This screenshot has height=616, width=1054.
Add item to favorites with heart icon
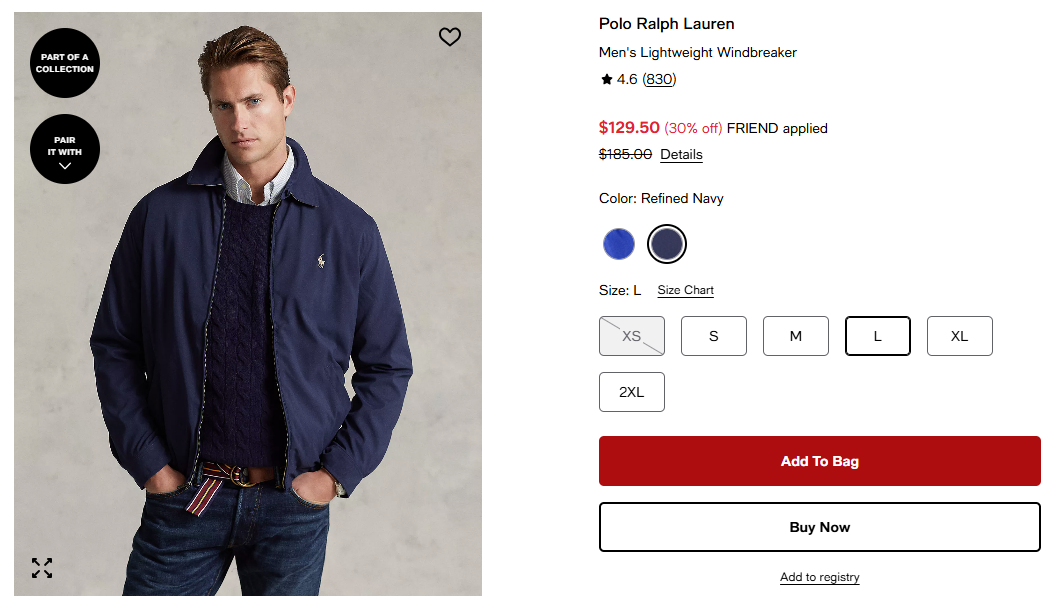point(450,37)
